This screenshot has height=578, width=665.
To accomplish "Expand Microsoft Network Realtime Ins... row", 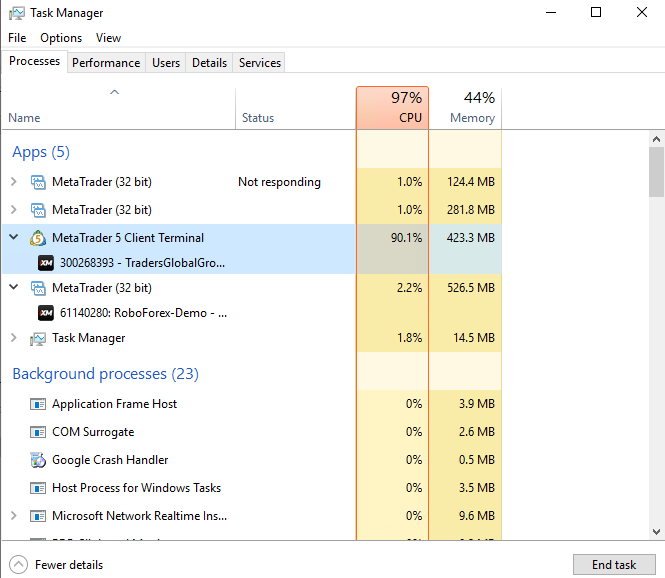I will pyautogui.click(x=14, y=516).
